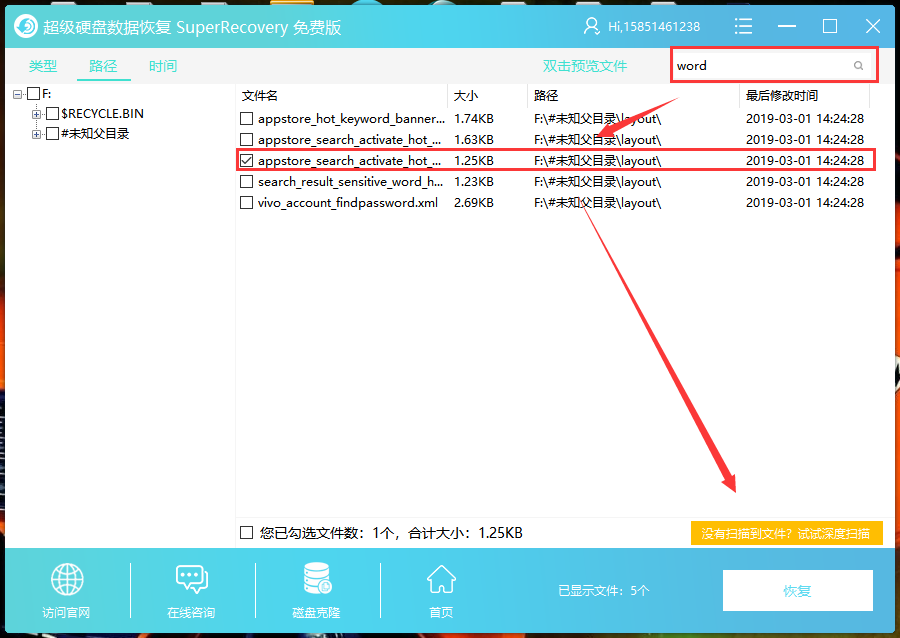
Task: Switch to the 时间 tab
Action: (x=163, y=66)
